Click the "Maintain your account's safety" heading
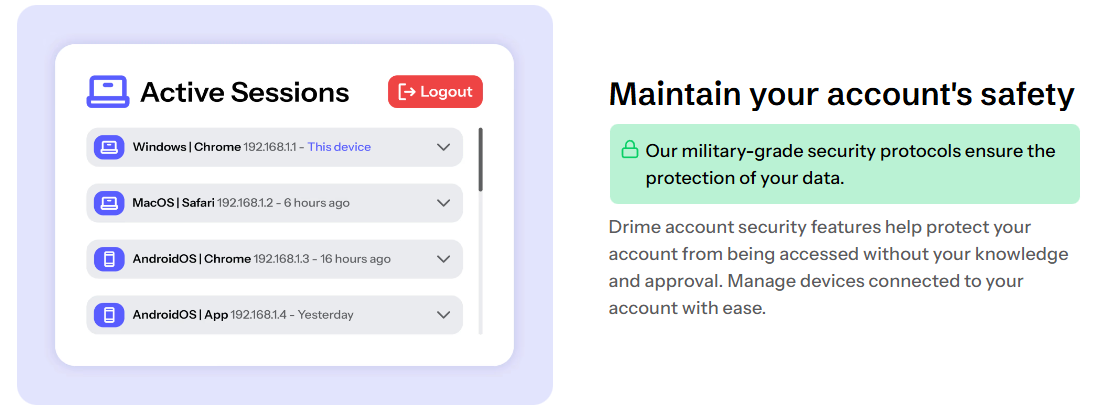The width and height of the screenshot is (1096, 411). [841, 94]
